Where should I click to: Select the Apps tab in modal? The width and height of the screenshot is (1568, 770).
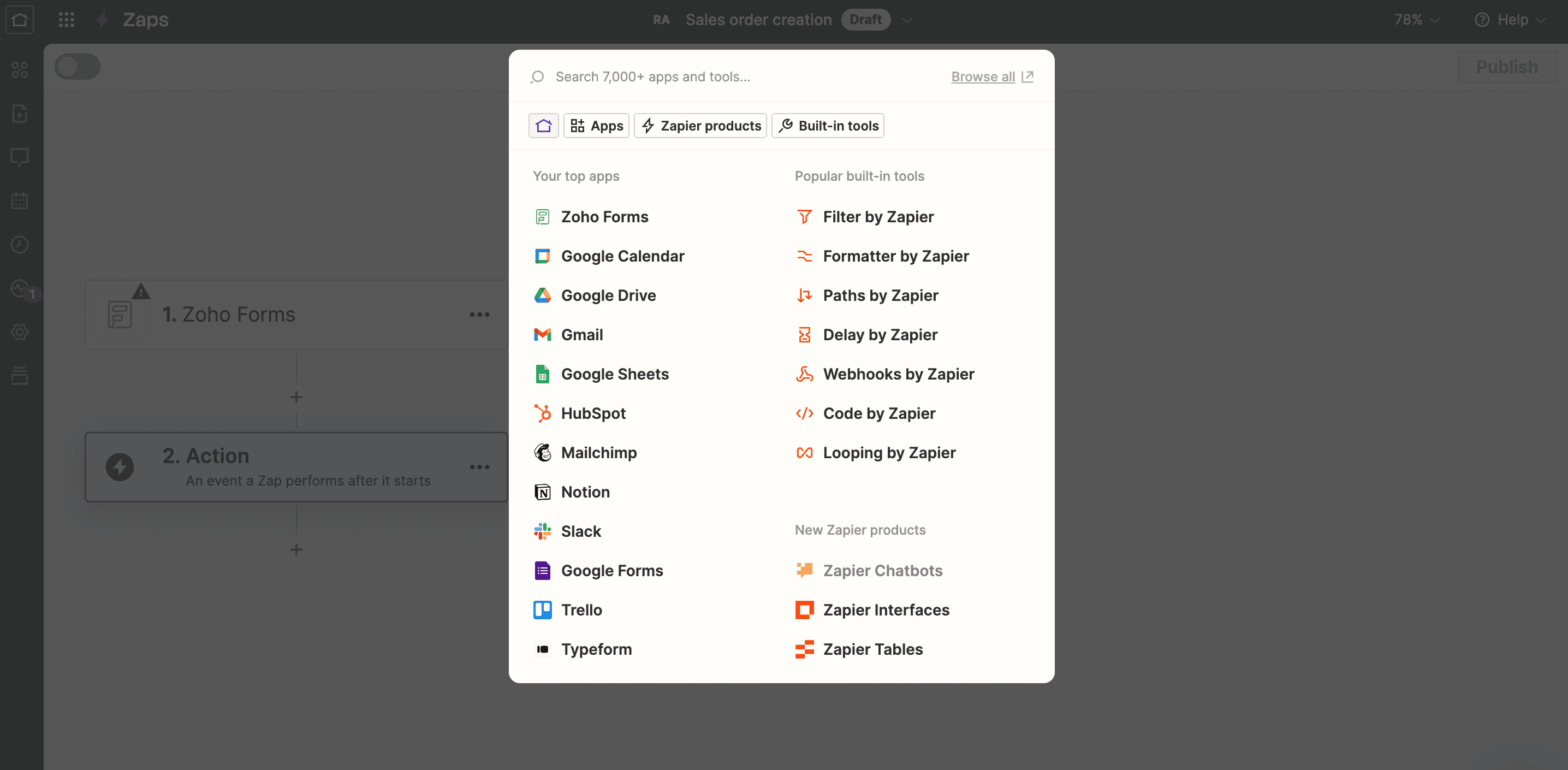(x=596, y=125)
